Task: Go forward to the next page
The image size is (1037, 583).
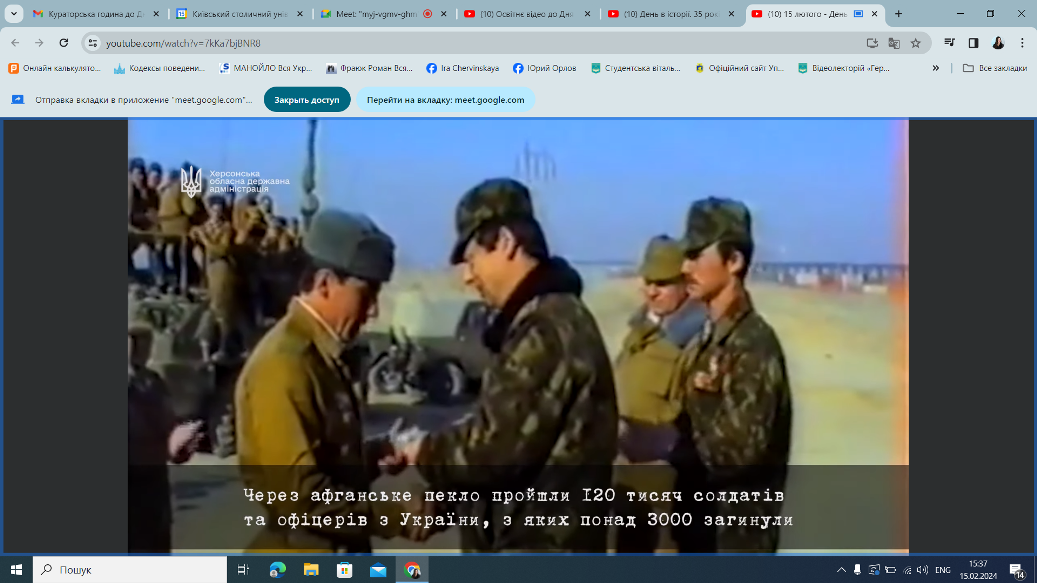Action: (39, 43)
